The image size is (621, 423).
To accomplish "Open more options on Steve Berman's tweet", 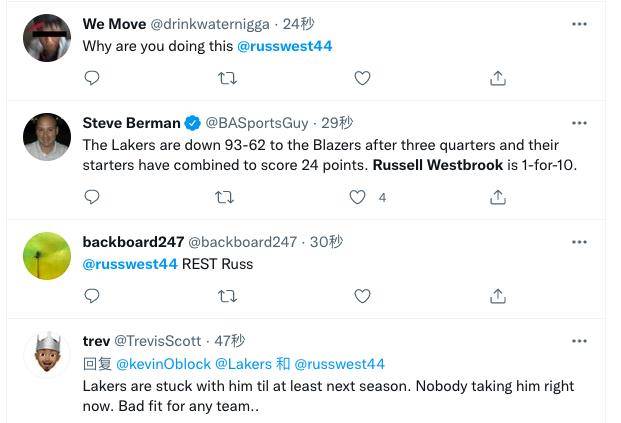I will coord(579,122).
